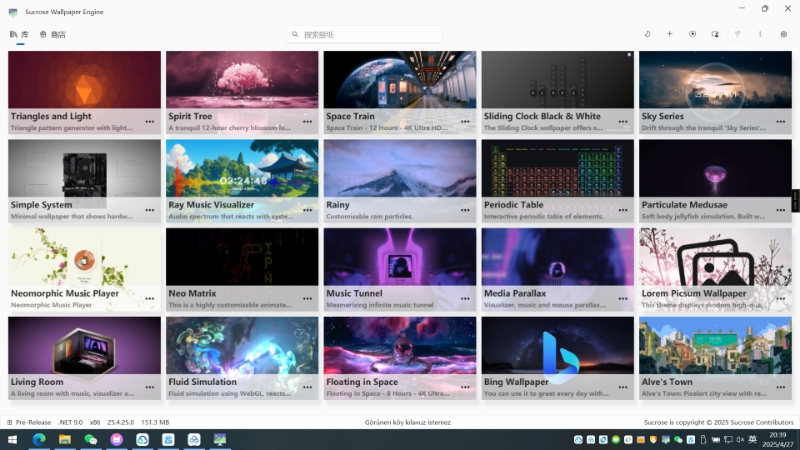
Task: Click the 151.3 MB memory status text
Action: [x=155, y=422]
